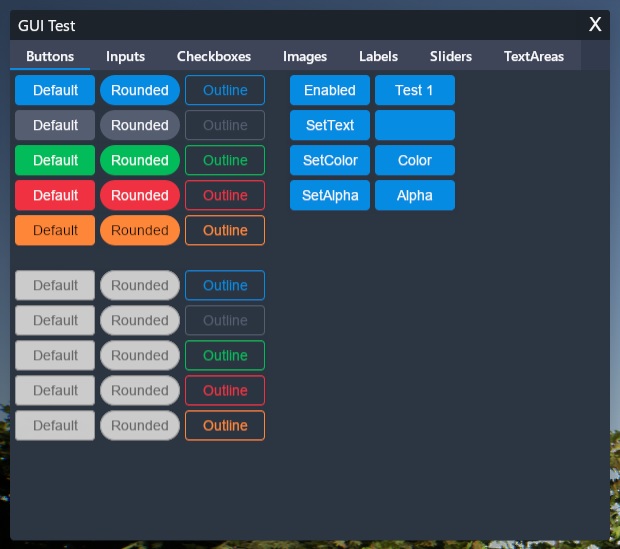The image size is (620, 549).
Task: Open the Images tab
Action: pyautogui.click(x=304, y=56)
